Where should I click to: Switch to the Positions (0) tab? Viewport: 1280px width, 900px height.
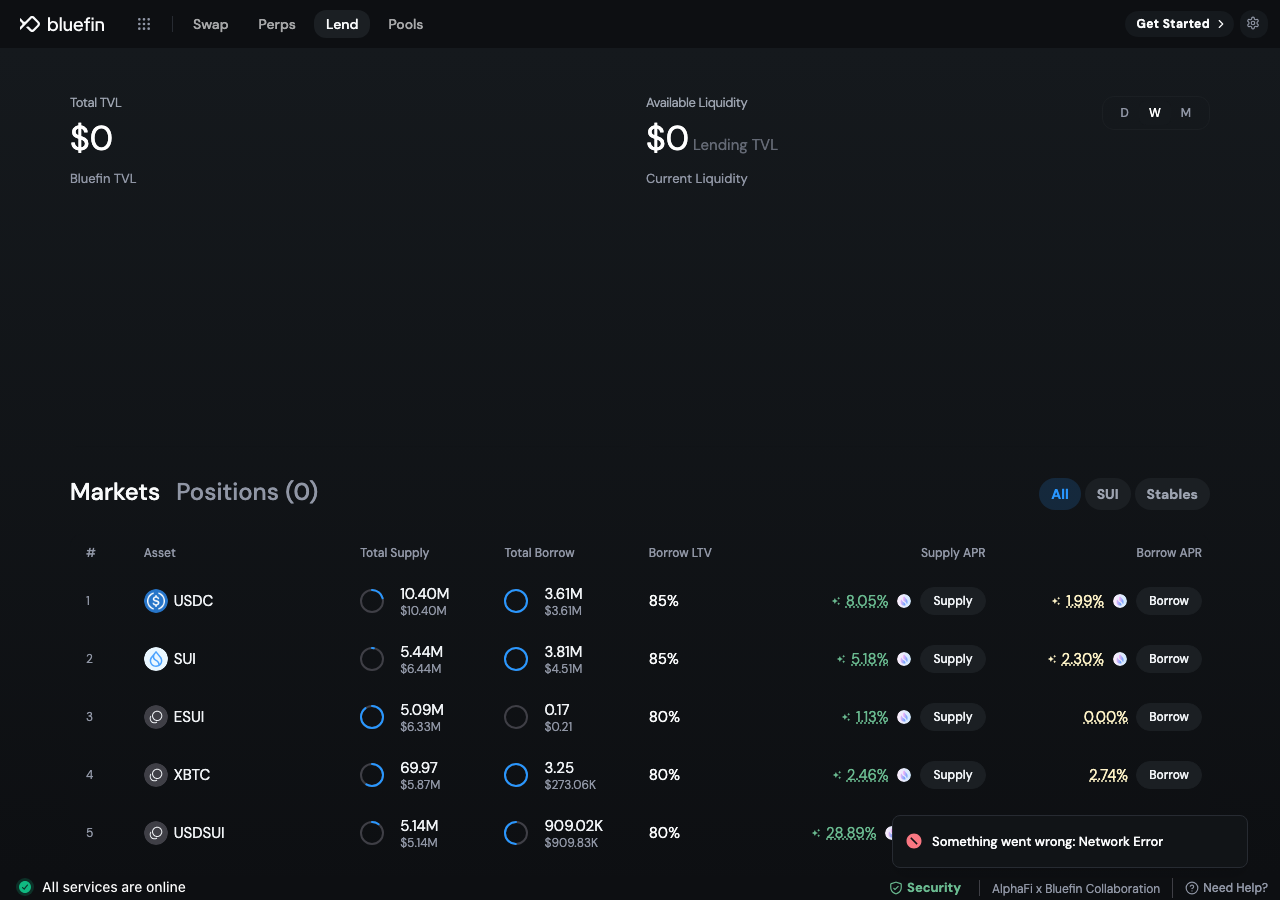click(247, 492)
